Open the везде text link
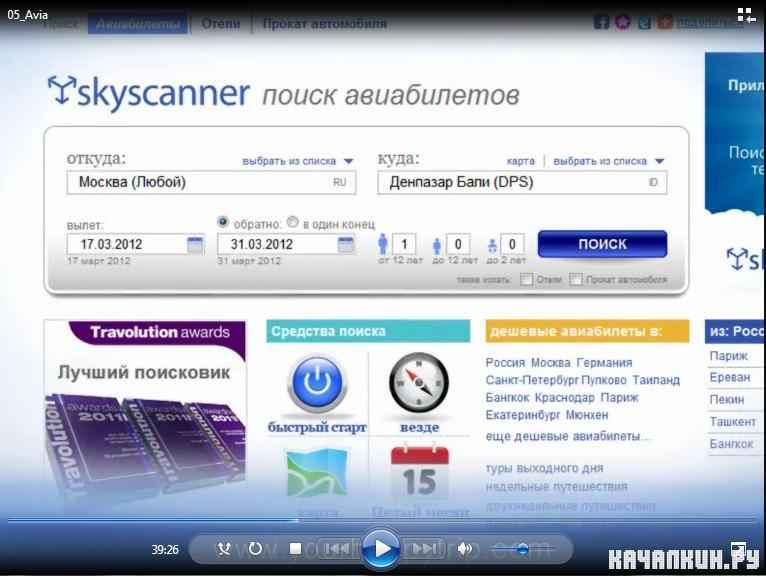This screenshot has height=576, width=766. pos(419,427)
